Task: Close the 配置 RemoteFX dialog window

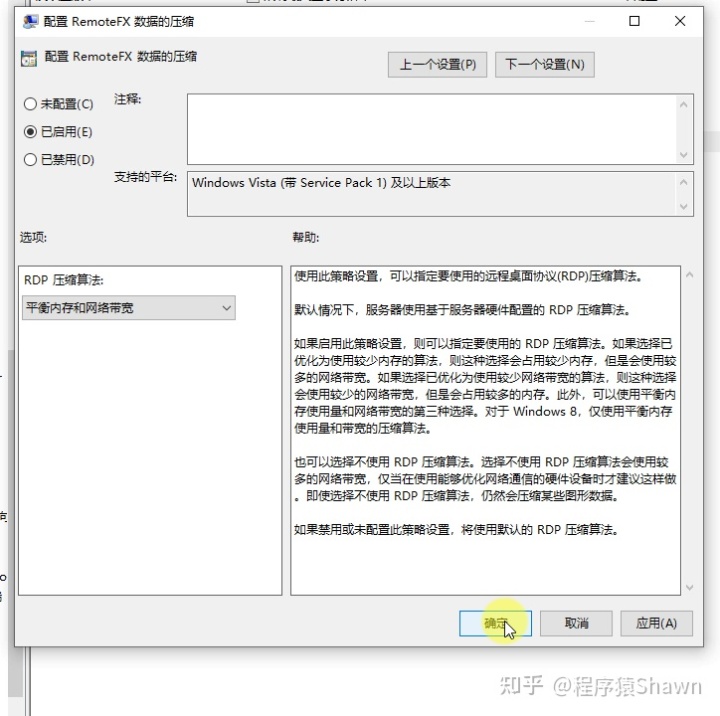Action: click(x=680, y=21)
